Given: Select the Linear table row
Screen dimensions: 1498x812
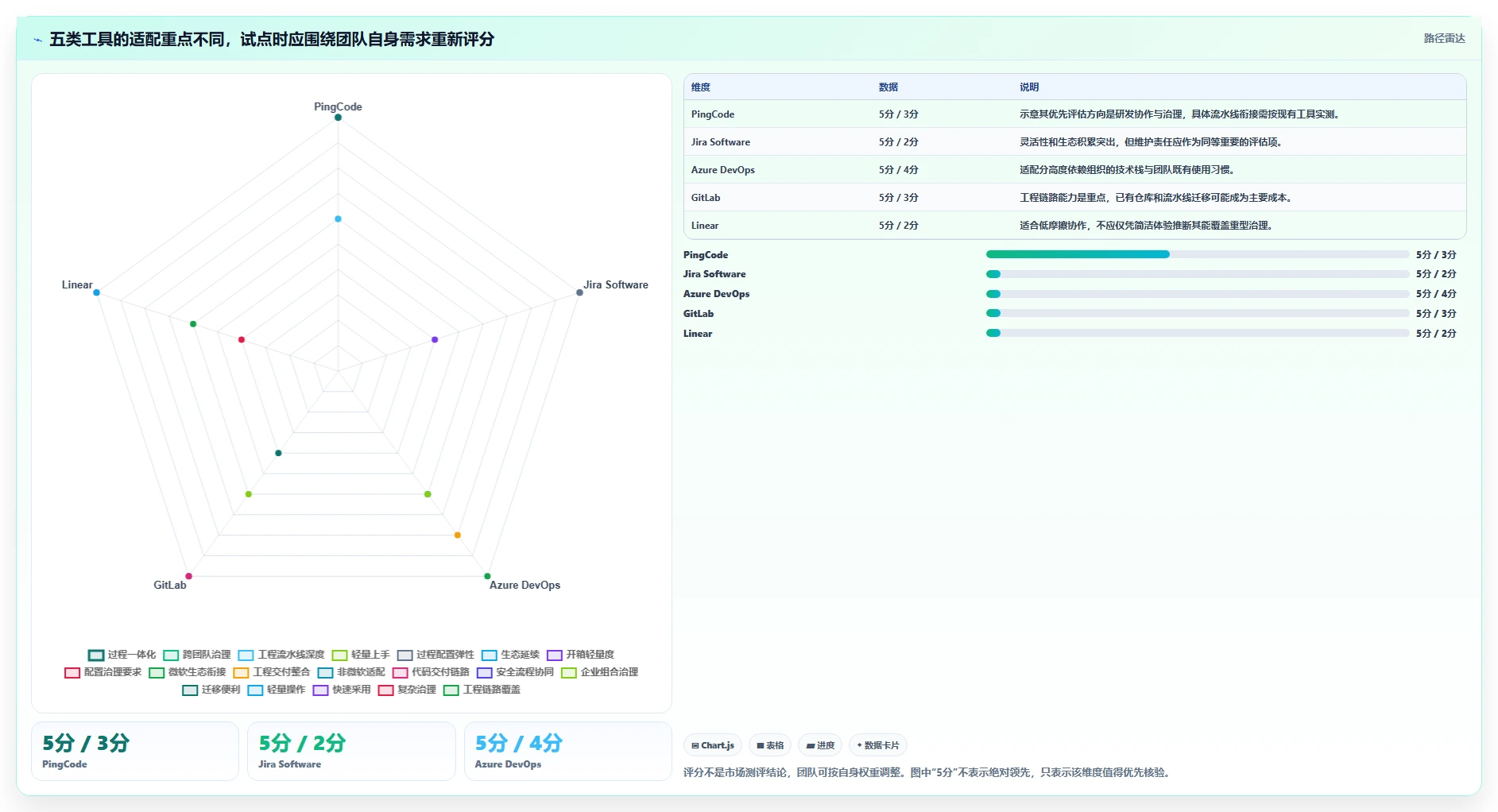Looking at the screenshot, I should (x=1074, y=226).
